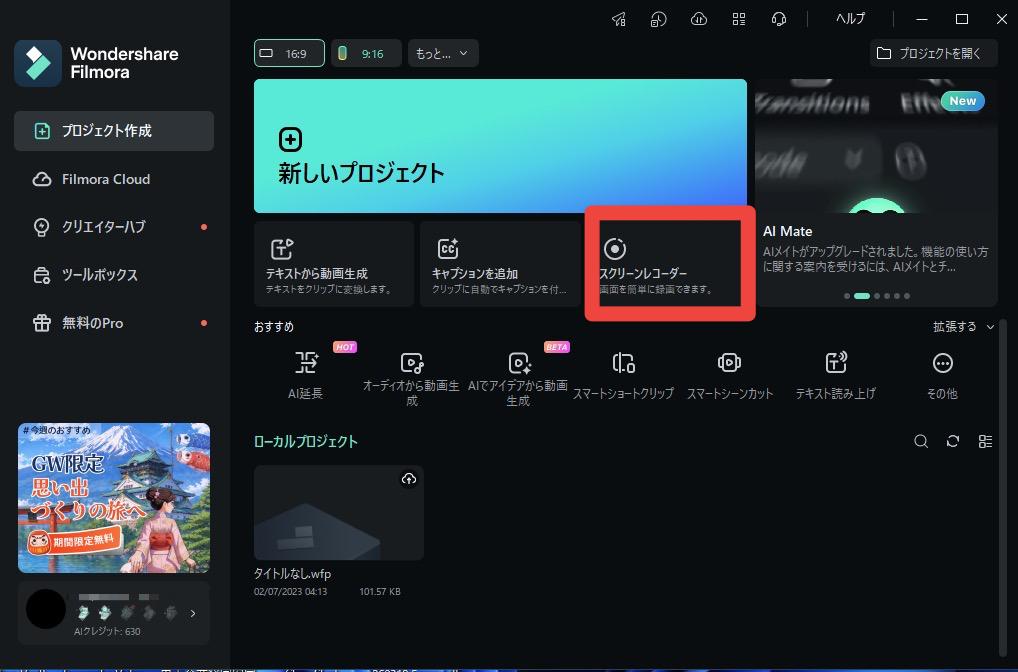
Task: Select the last AI Mate carousel dot
Action: pyautogui.click(x=907, y=296)
